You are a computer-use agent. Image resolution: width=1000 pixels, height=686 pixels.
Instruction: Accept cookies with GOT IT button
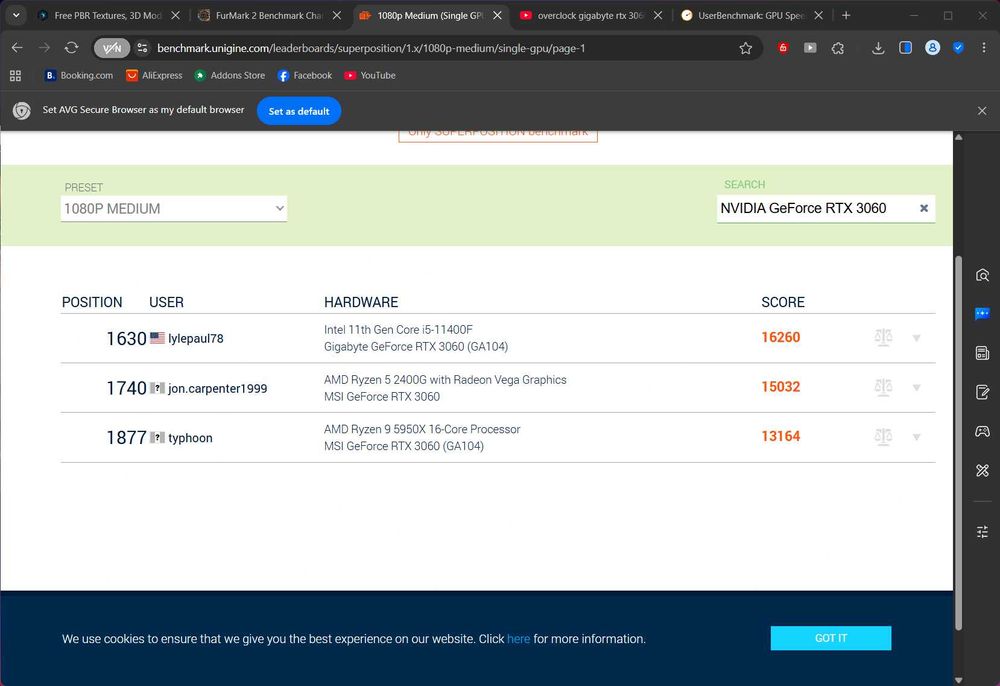coord(830,638)
